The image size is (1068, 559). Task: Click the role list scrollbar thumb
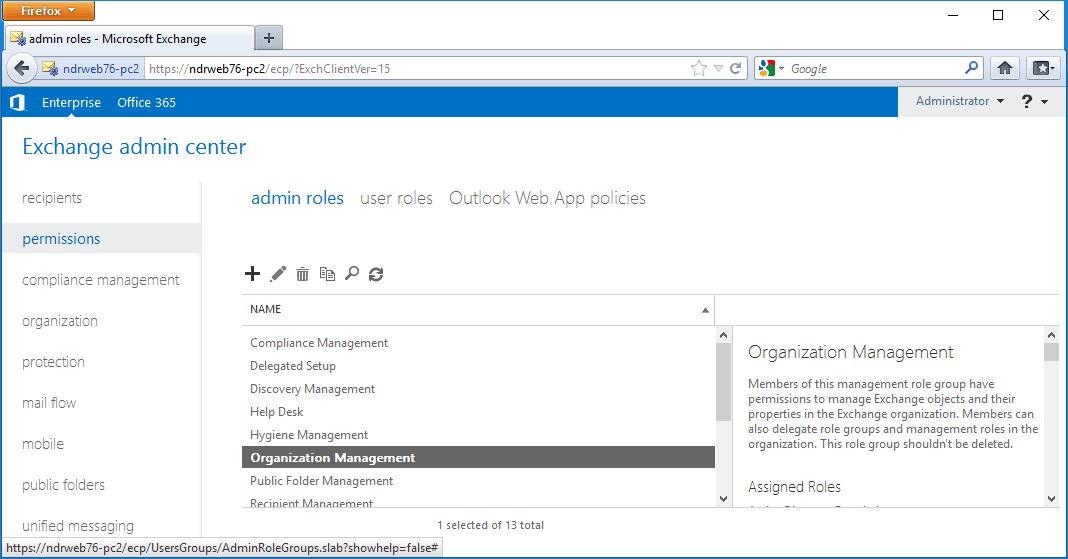[723, 382]
